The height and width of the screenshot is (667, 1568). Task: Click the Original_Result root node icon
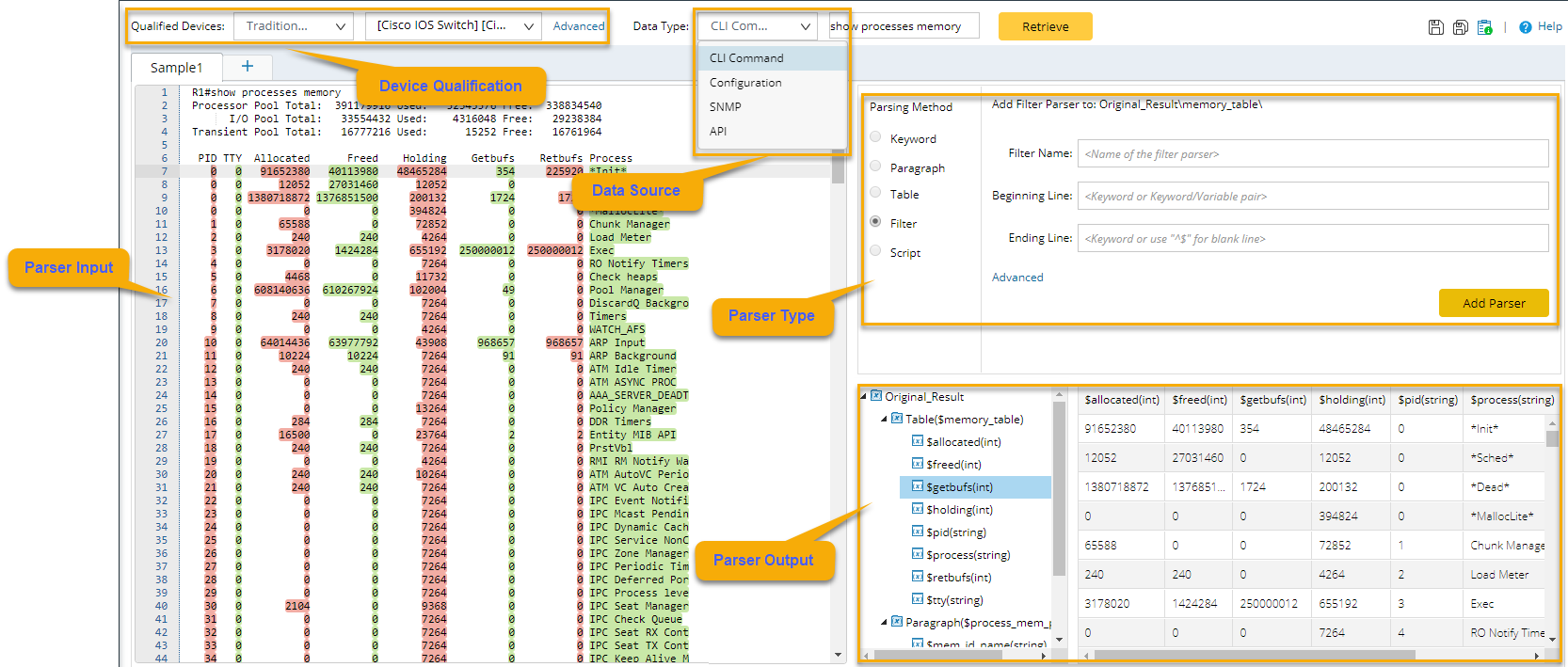[876, 396]
